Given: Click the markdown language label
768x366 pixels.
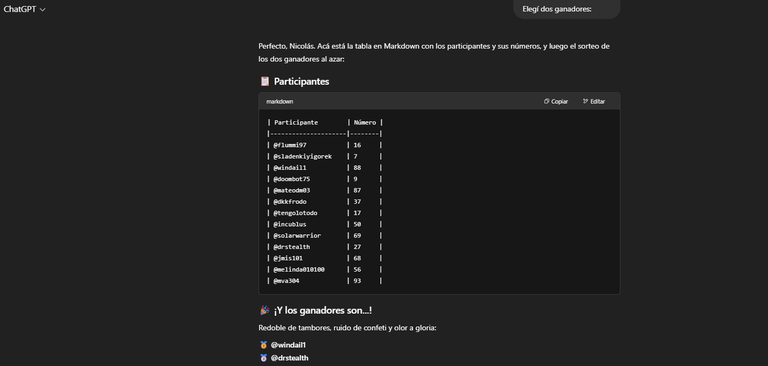Looking at the screenshot, I should pos(280,101).
